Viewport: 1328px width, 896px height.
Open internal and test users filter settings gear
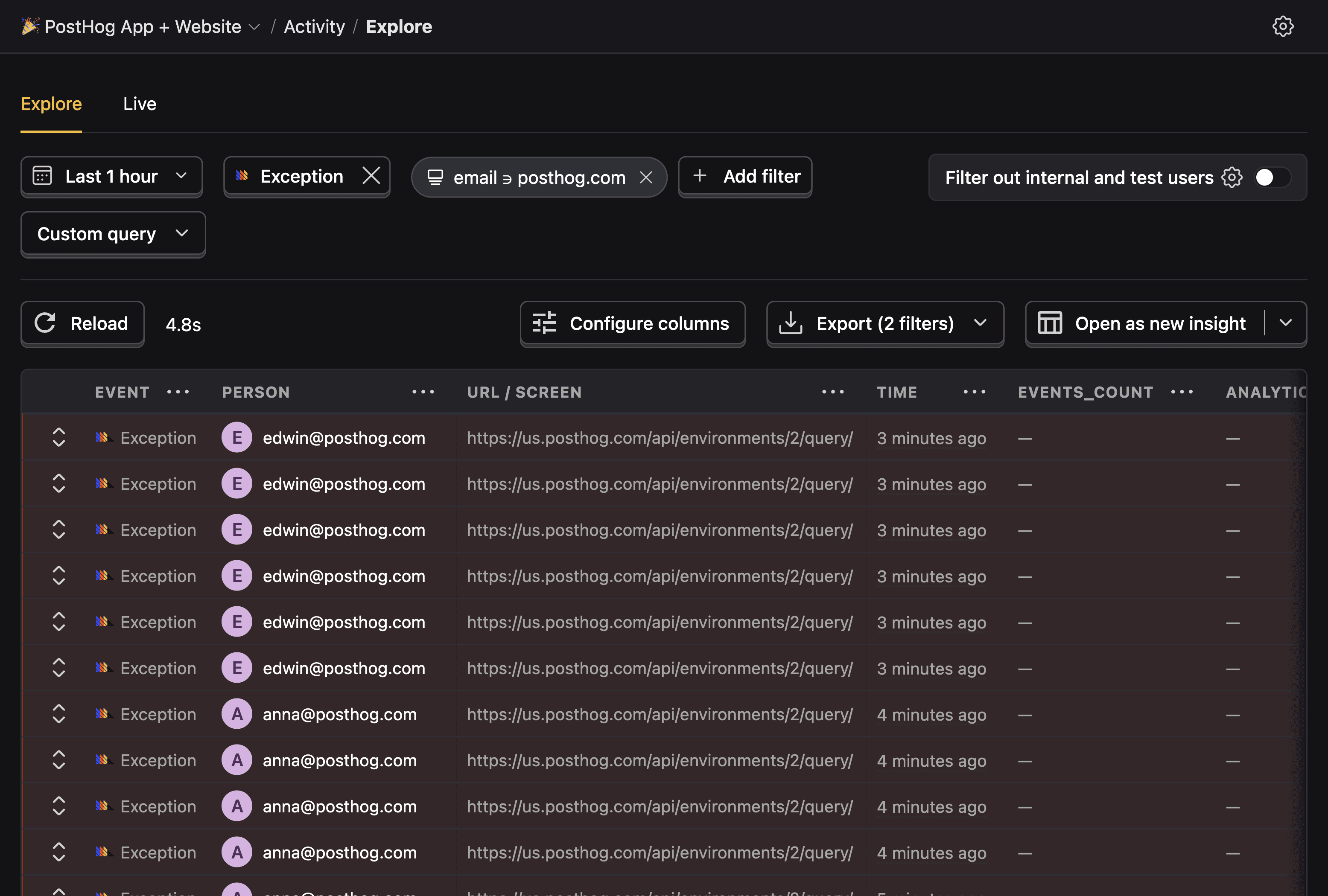pyautogui.click(x=1232, y=177)
